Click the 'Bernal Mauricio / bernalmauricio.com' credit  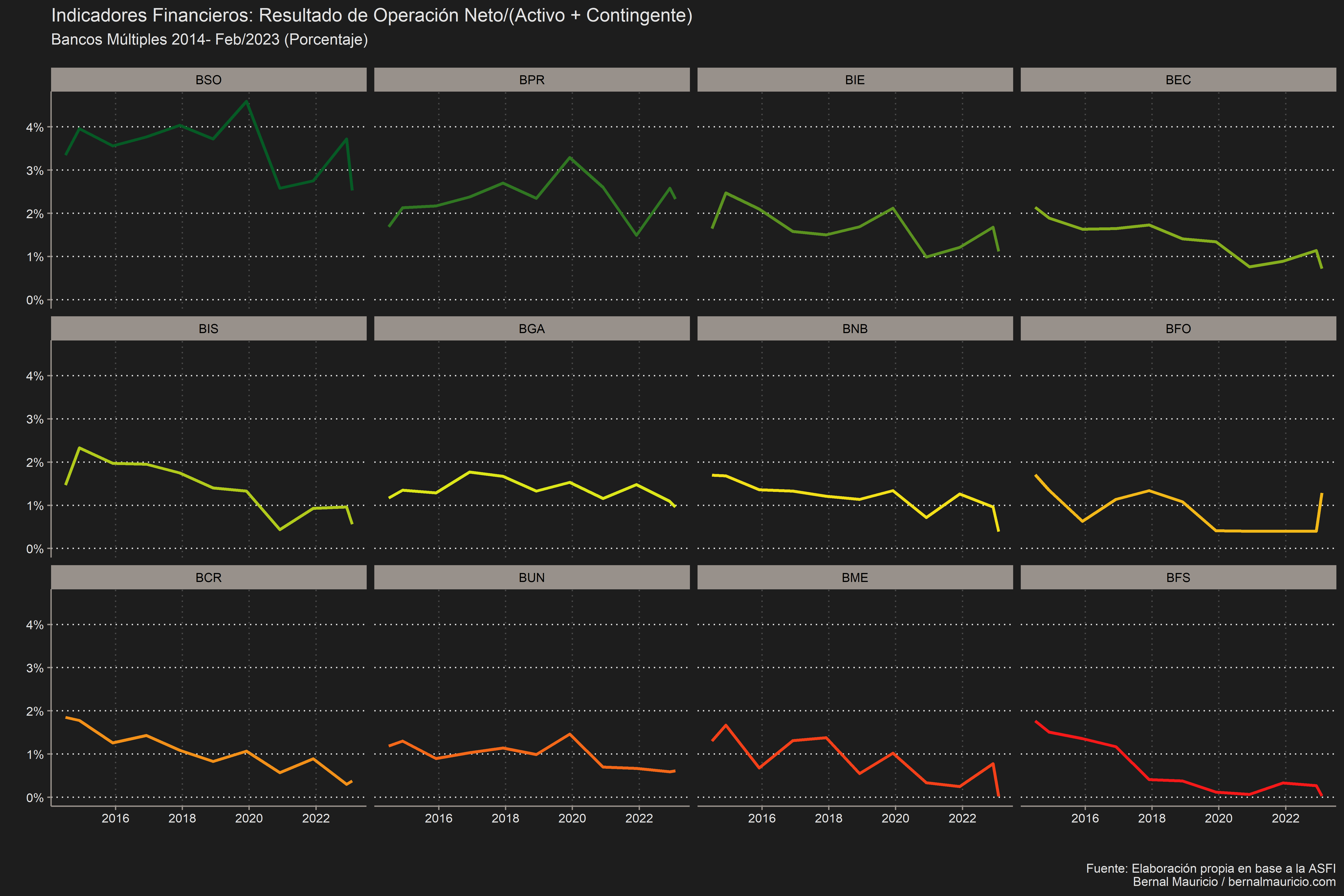(x=1234, y=882)
